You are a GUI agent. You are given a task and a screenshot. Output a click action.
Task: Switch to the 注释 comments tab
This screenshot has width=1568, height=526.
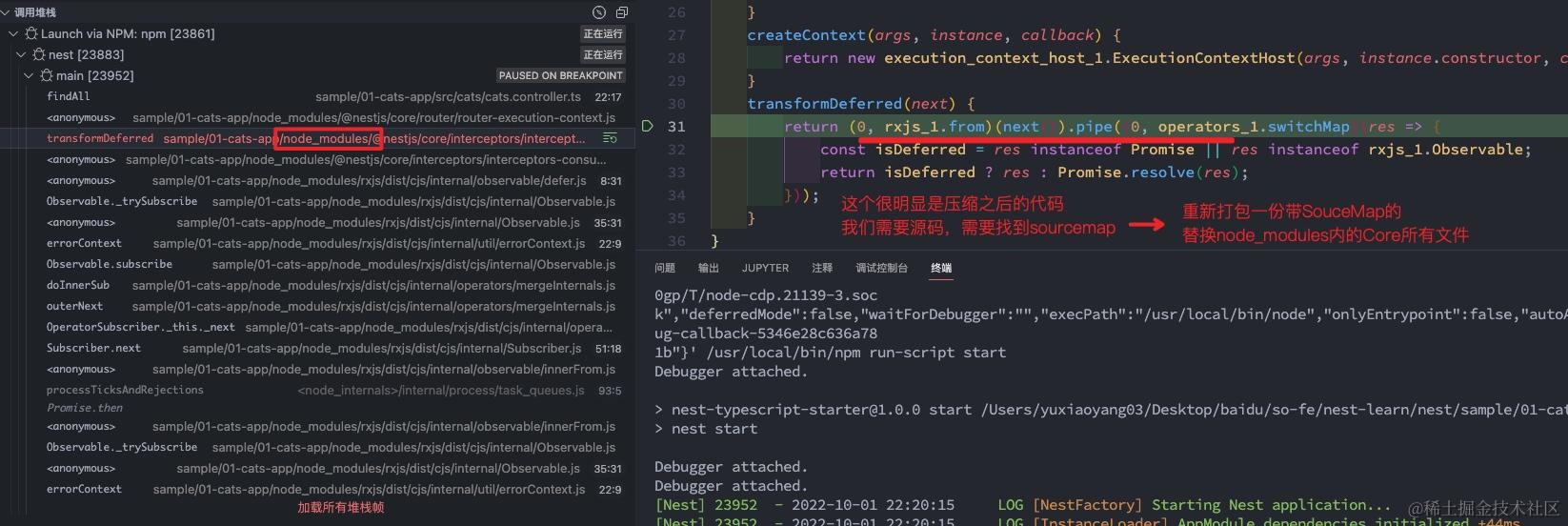[x=822, y=268]
